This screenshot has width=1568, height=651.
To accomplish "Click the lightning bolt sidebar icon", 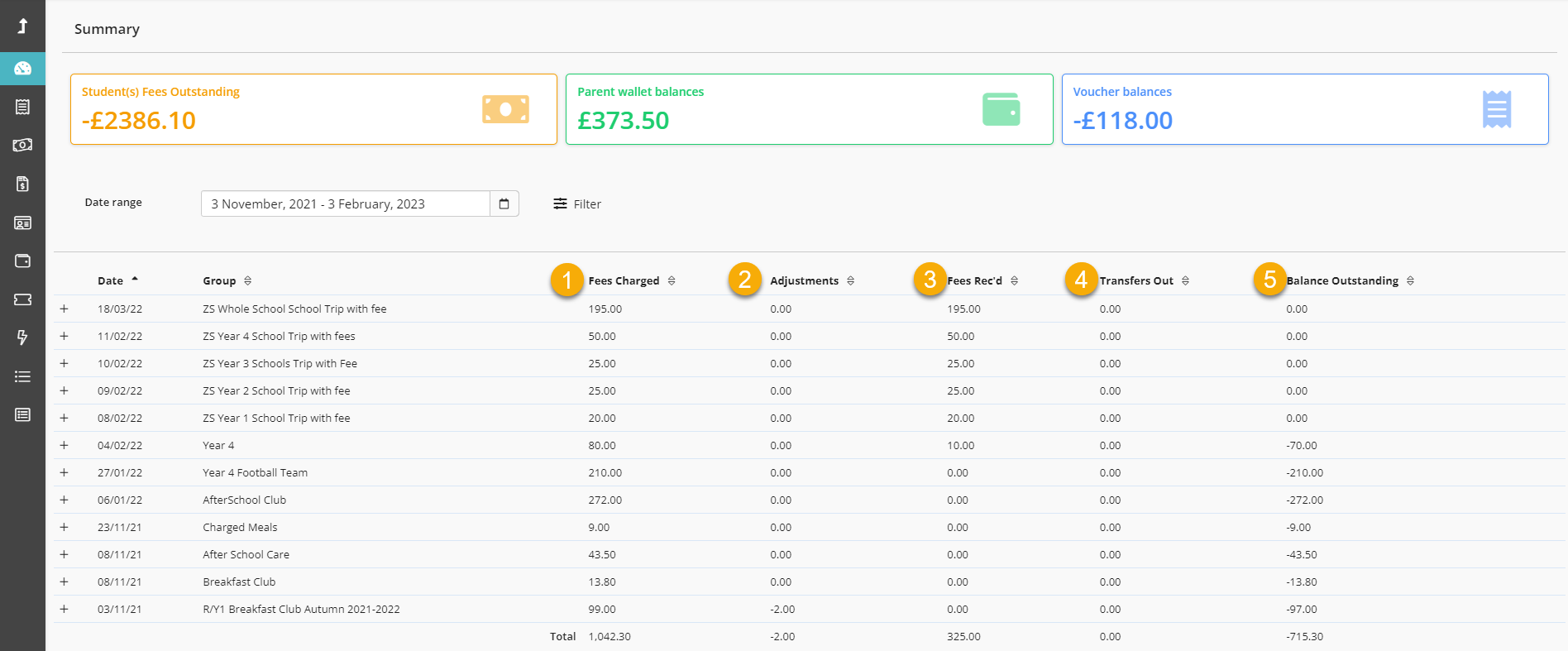I will tap(22, 337).
